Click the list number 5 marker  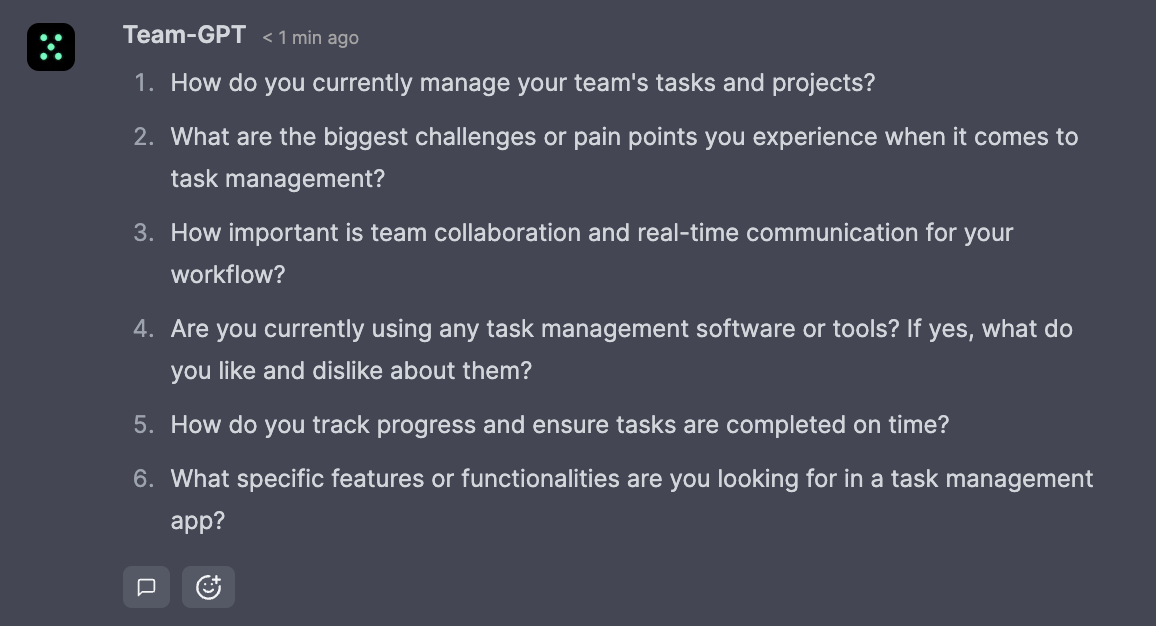click(x=144, y=424)
